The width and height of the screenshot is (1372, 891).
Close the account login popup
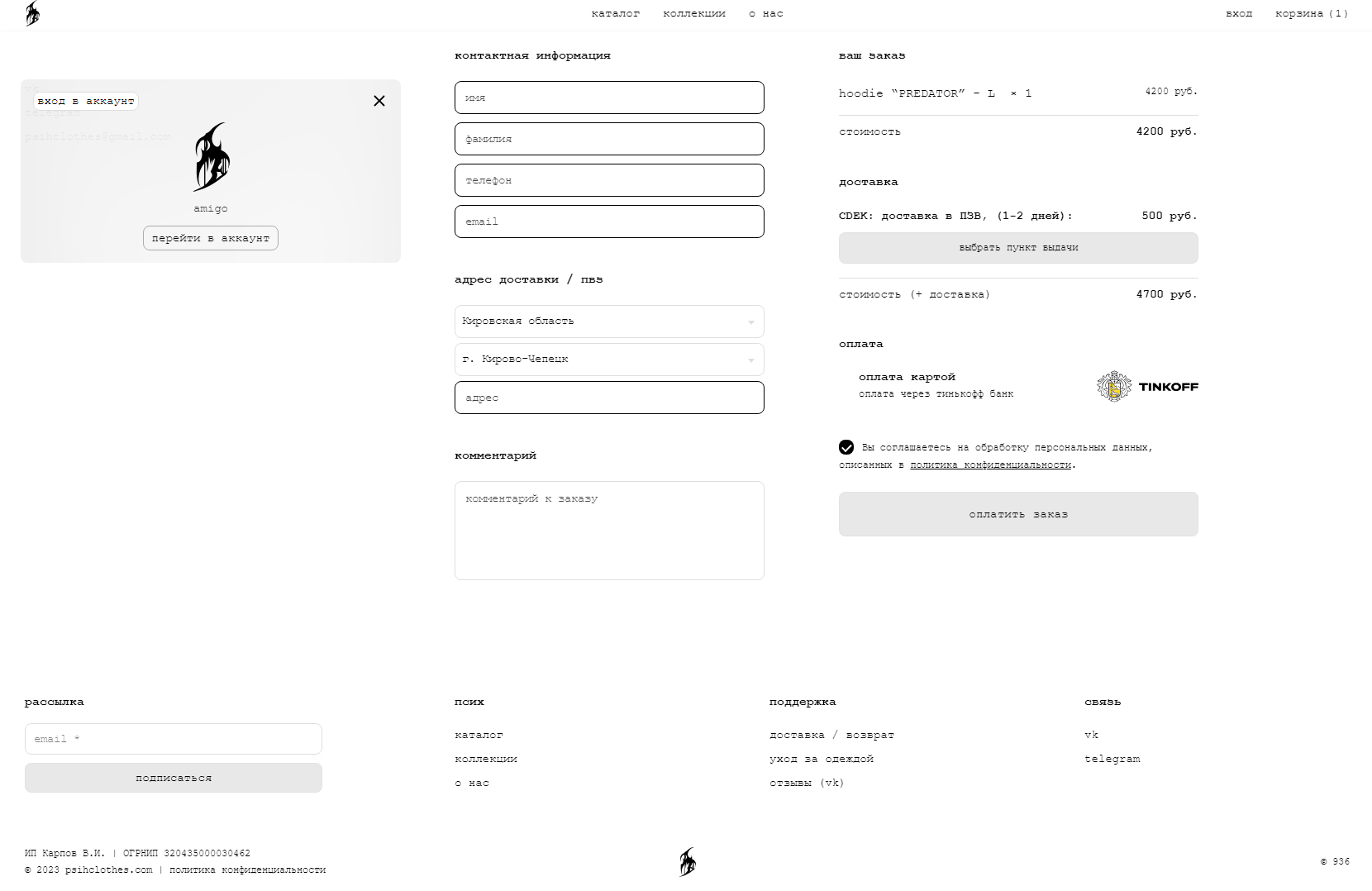click(x=379, y=101)
